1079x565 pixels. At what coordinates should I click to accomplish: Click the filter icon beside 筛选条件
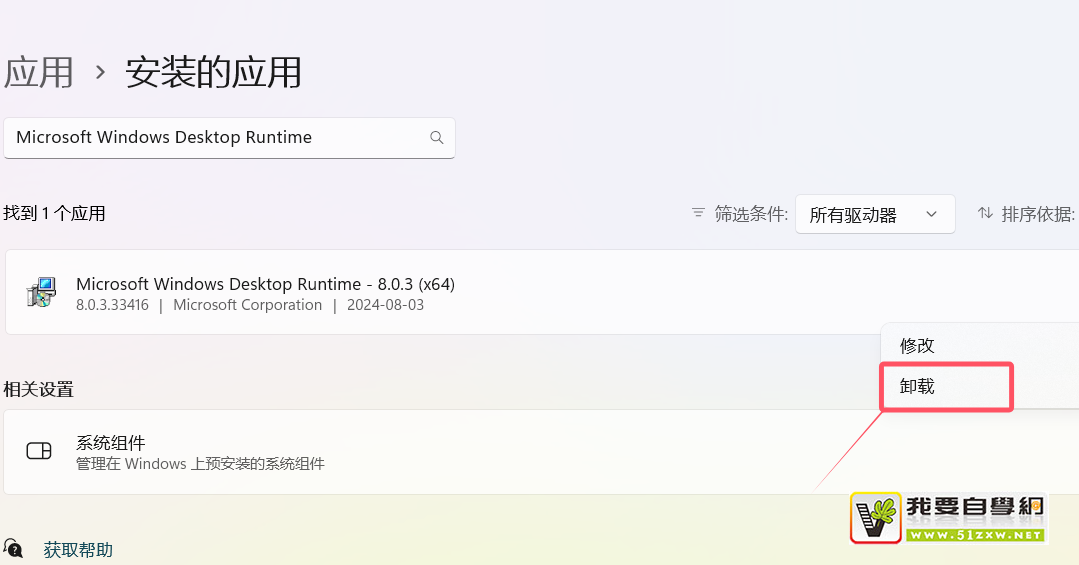(699, 213)
